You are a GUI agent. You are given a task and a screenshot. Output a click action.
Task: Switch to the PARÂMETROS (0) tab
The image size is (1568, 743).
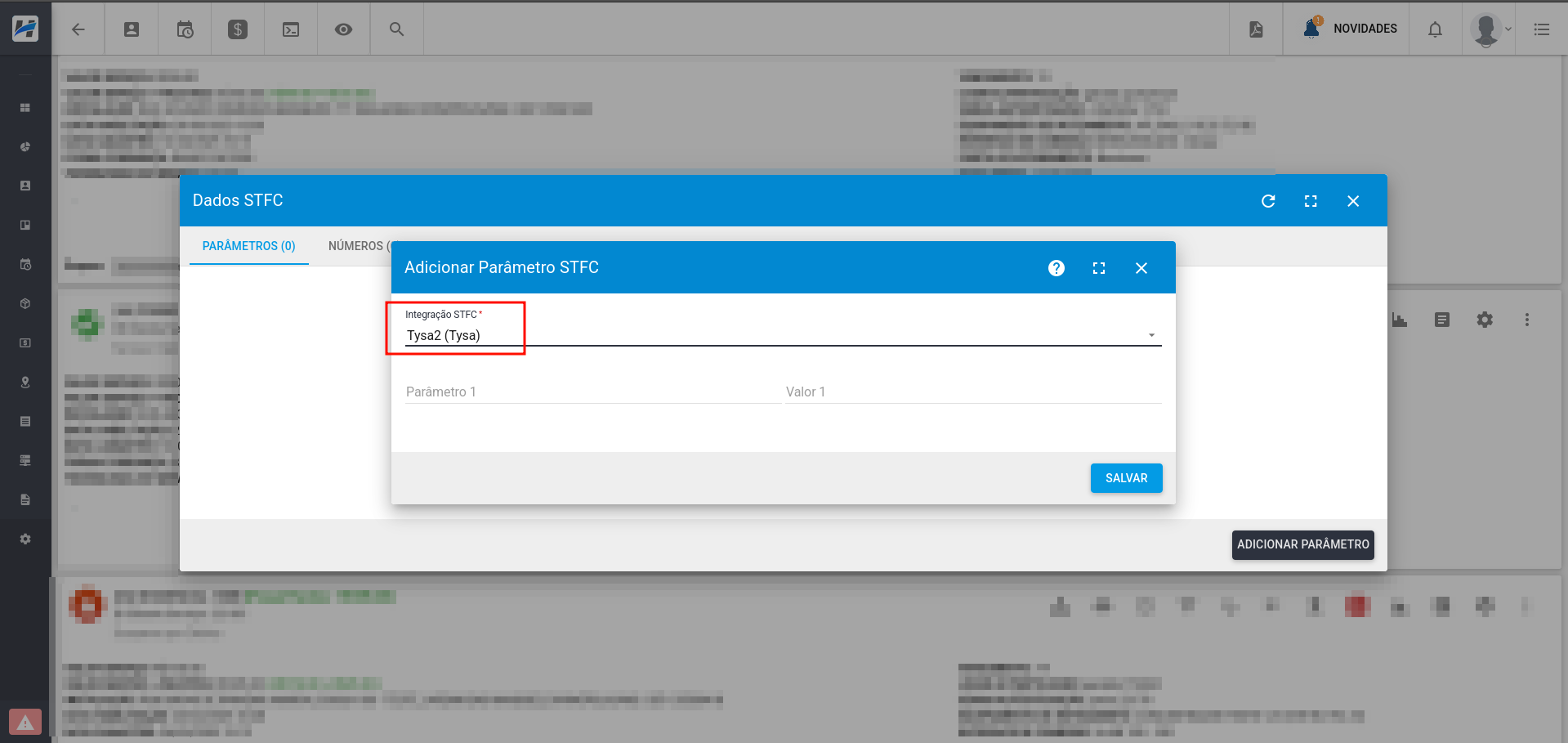248,246
